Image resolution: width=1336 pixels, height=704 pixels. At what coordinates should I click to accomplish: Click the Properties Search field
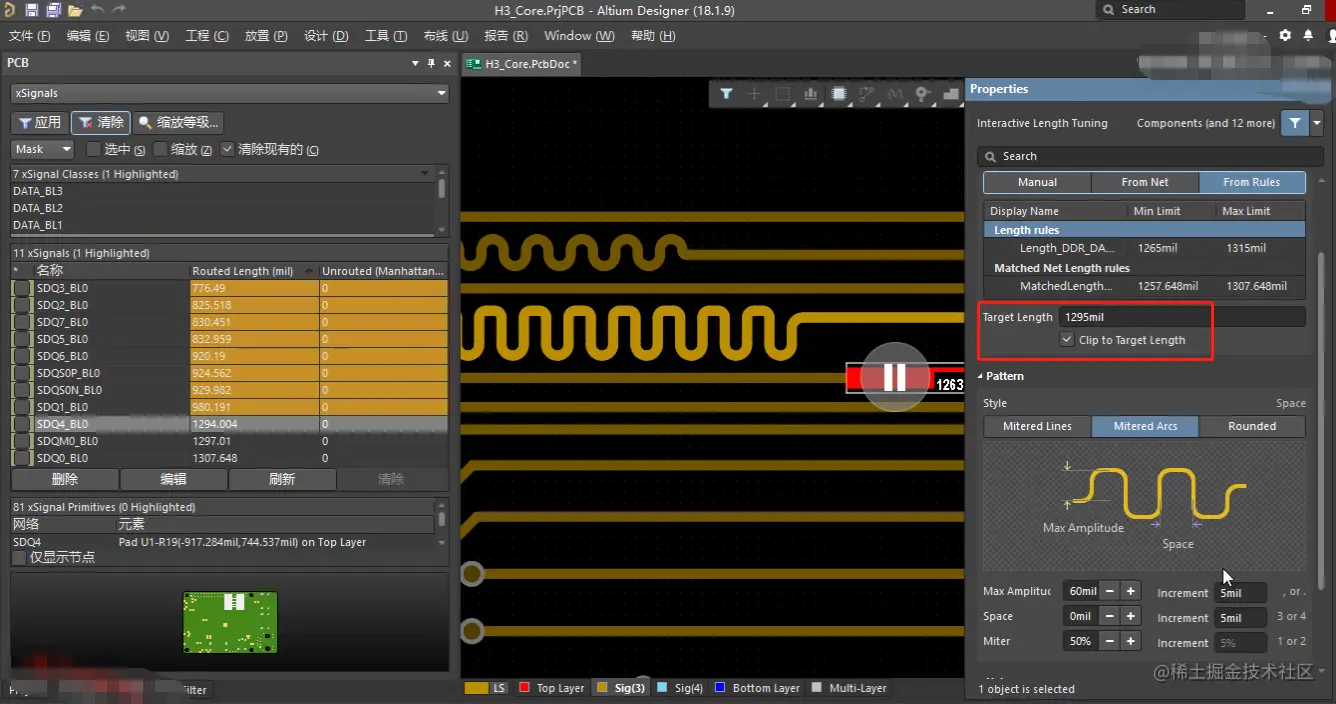click(1150, 156)
